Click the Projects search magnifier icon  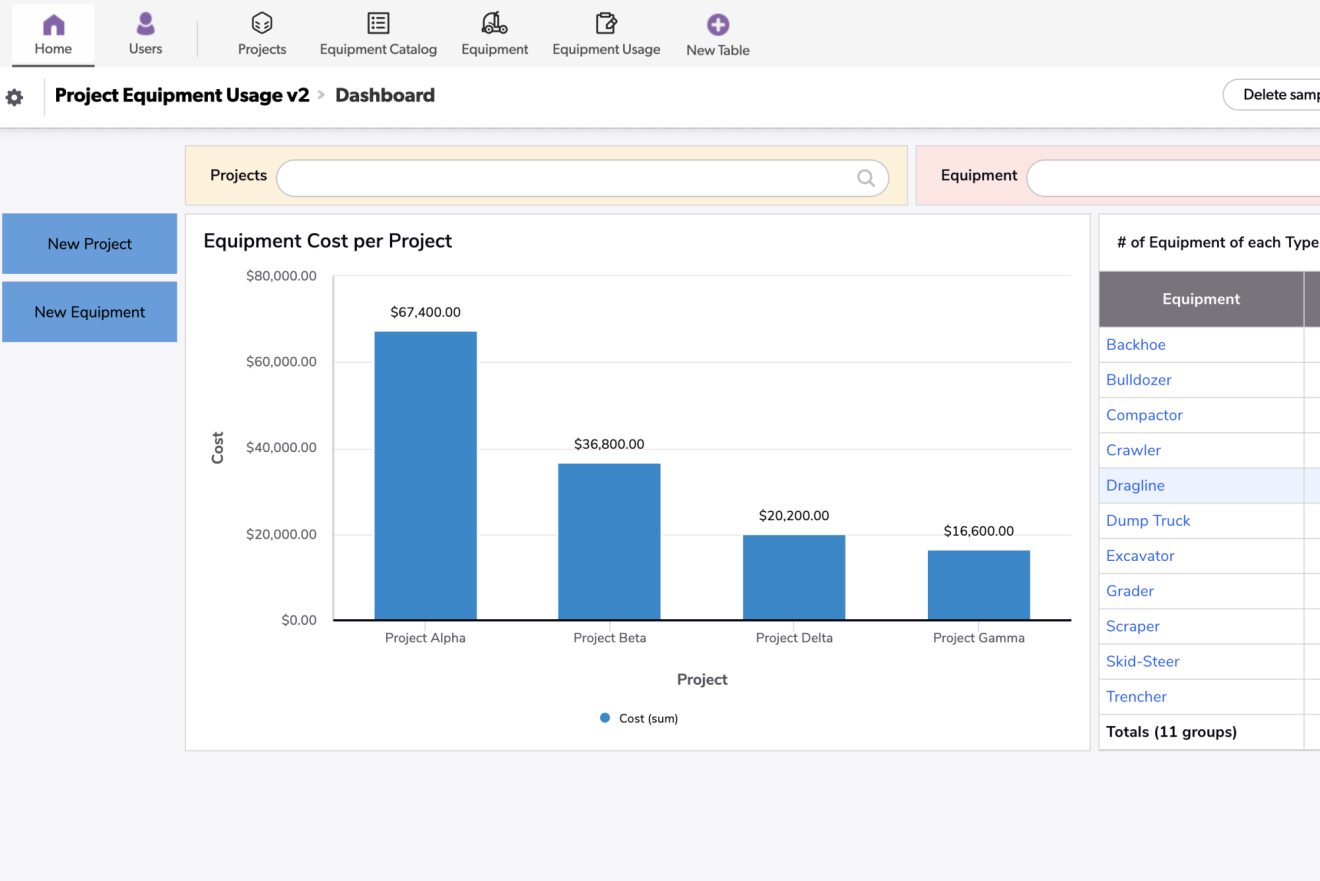(x=866, y=178)
